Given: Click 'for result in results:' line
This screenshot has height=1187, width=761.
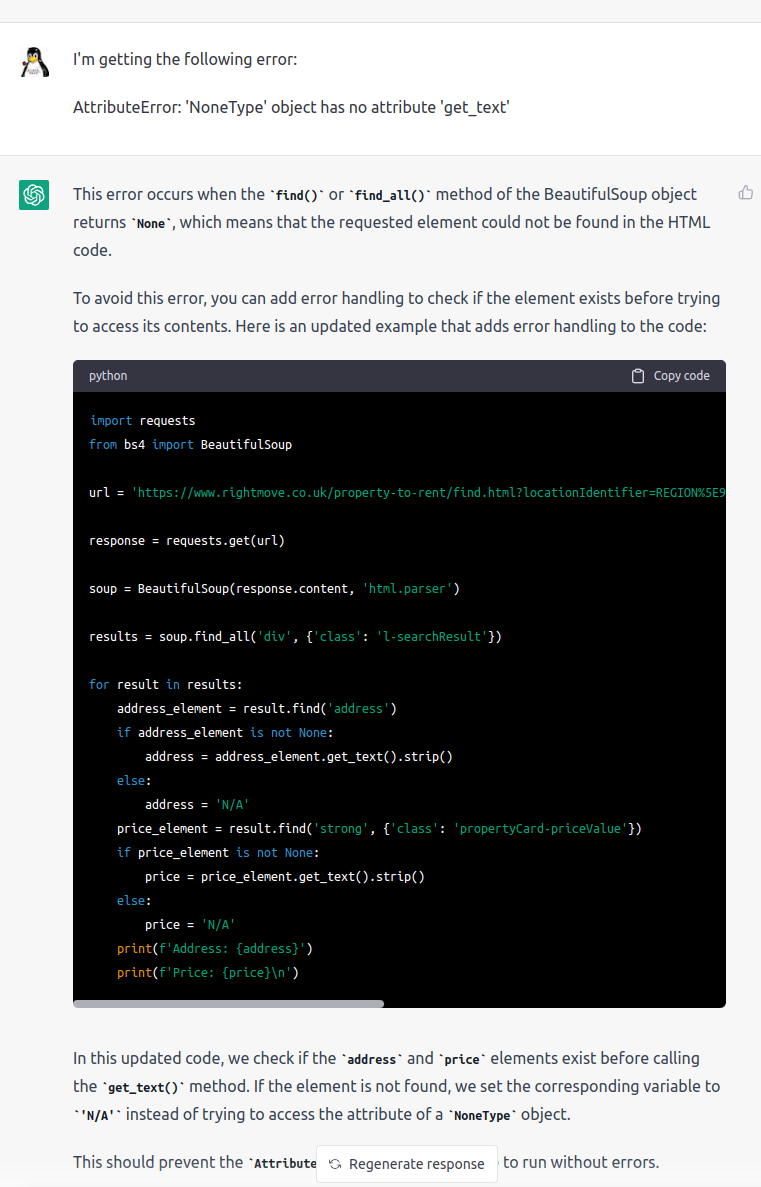Looking at the screenshot, I should [x=166, y=684].
